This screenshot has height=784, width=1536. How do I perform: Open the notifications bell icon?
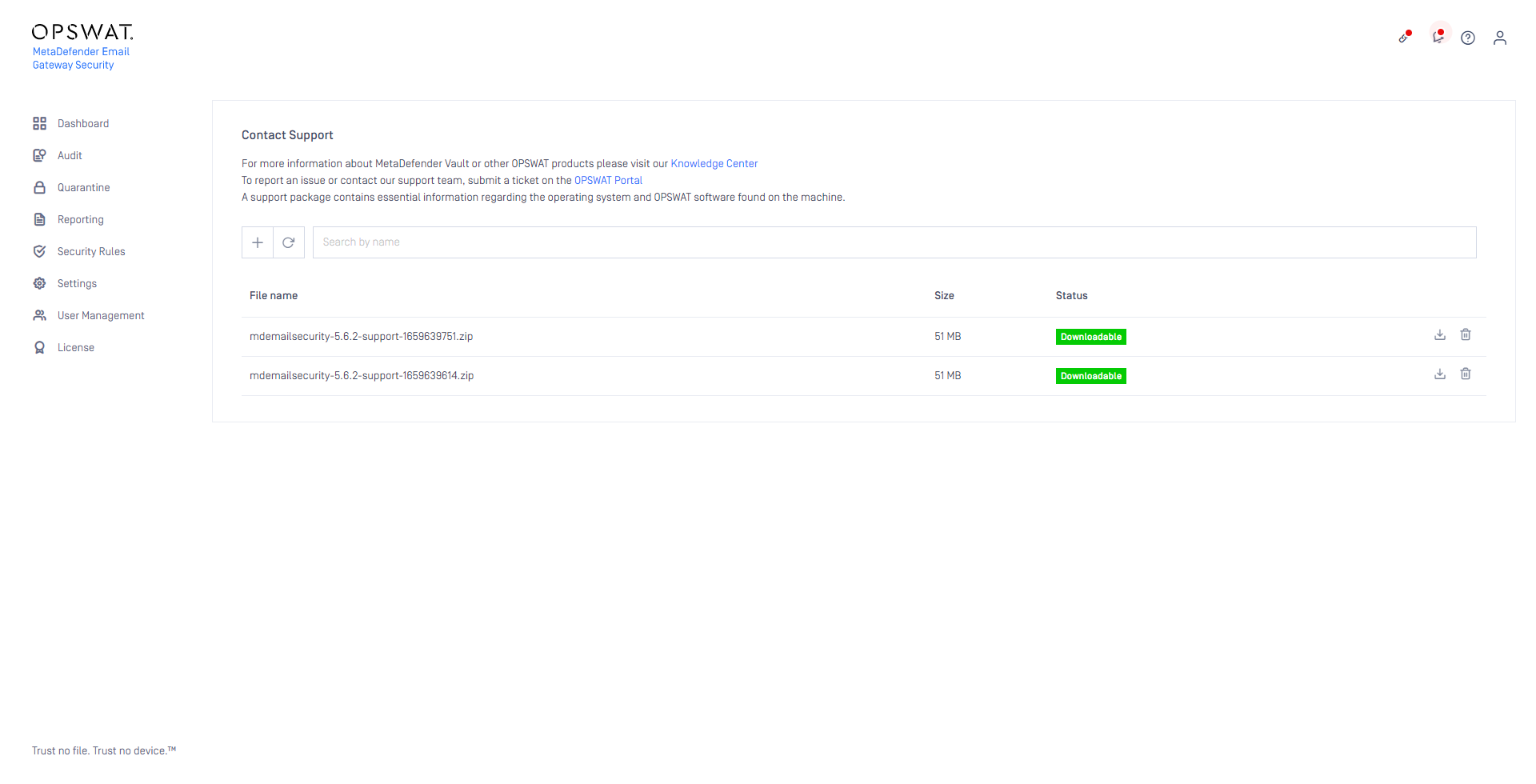[1438, 35]
